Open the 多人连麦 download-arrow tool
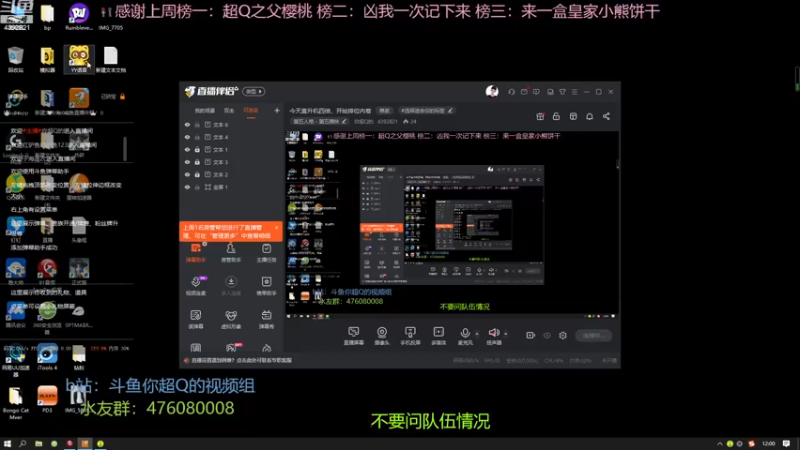The image size is (800, 450). pos(231,286)
